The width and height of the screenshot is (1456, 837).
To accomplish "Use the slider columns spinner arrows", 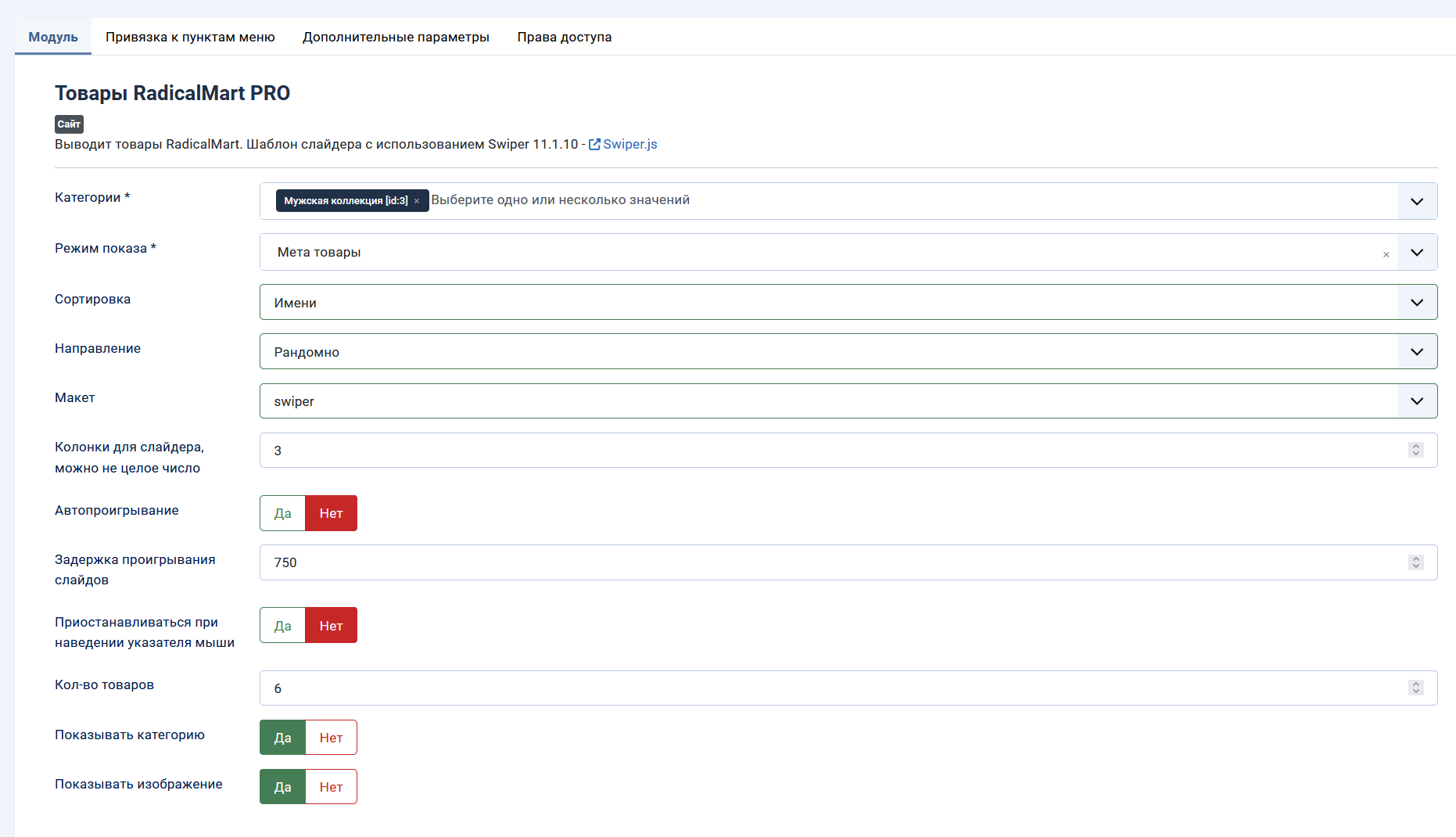I will tap(1415, 450).
